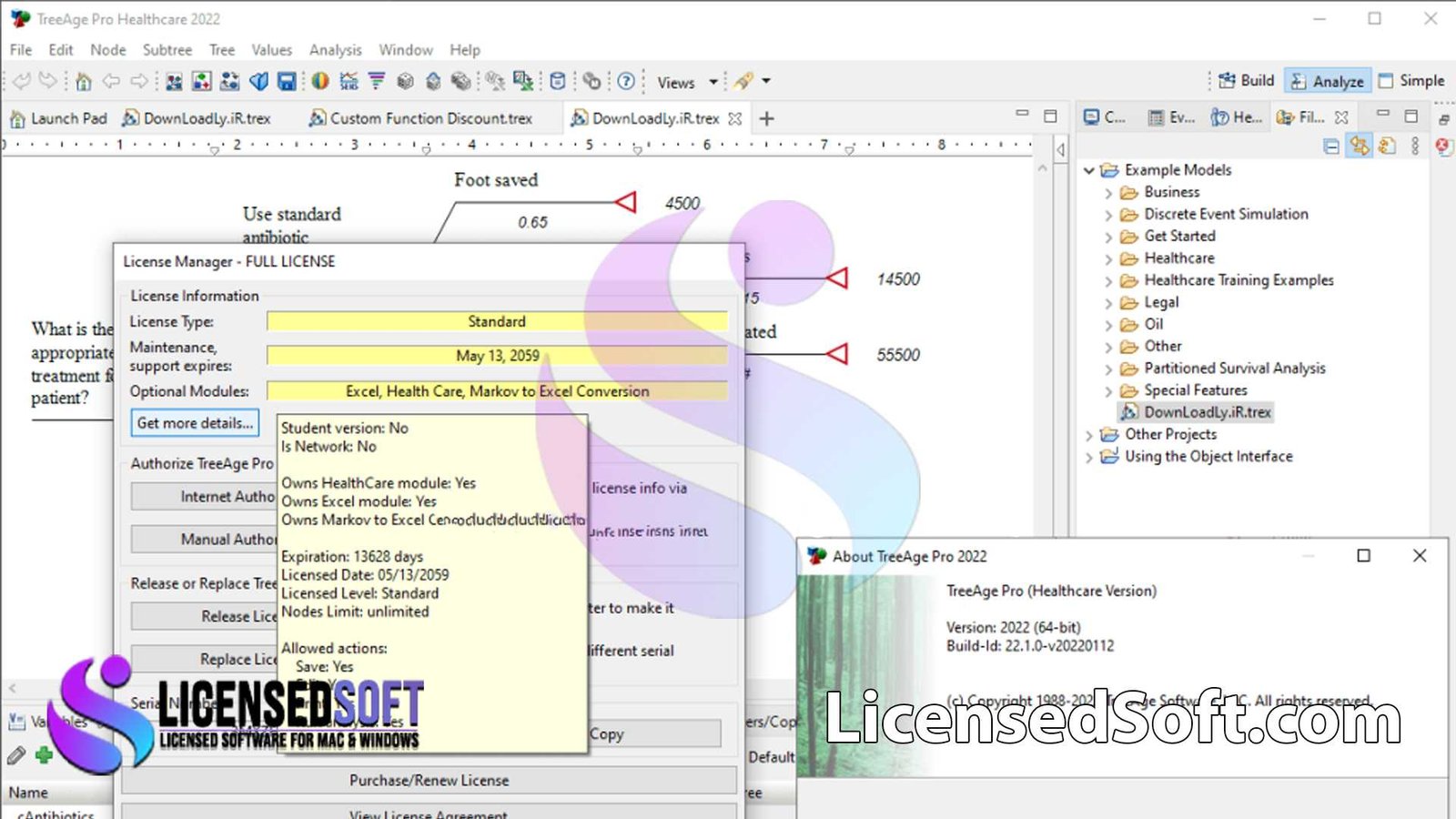The height and width of the screenshot is (819, 1456).
Task: Expand the Discrete Event Simulation folder
Action: (1108, 215)
